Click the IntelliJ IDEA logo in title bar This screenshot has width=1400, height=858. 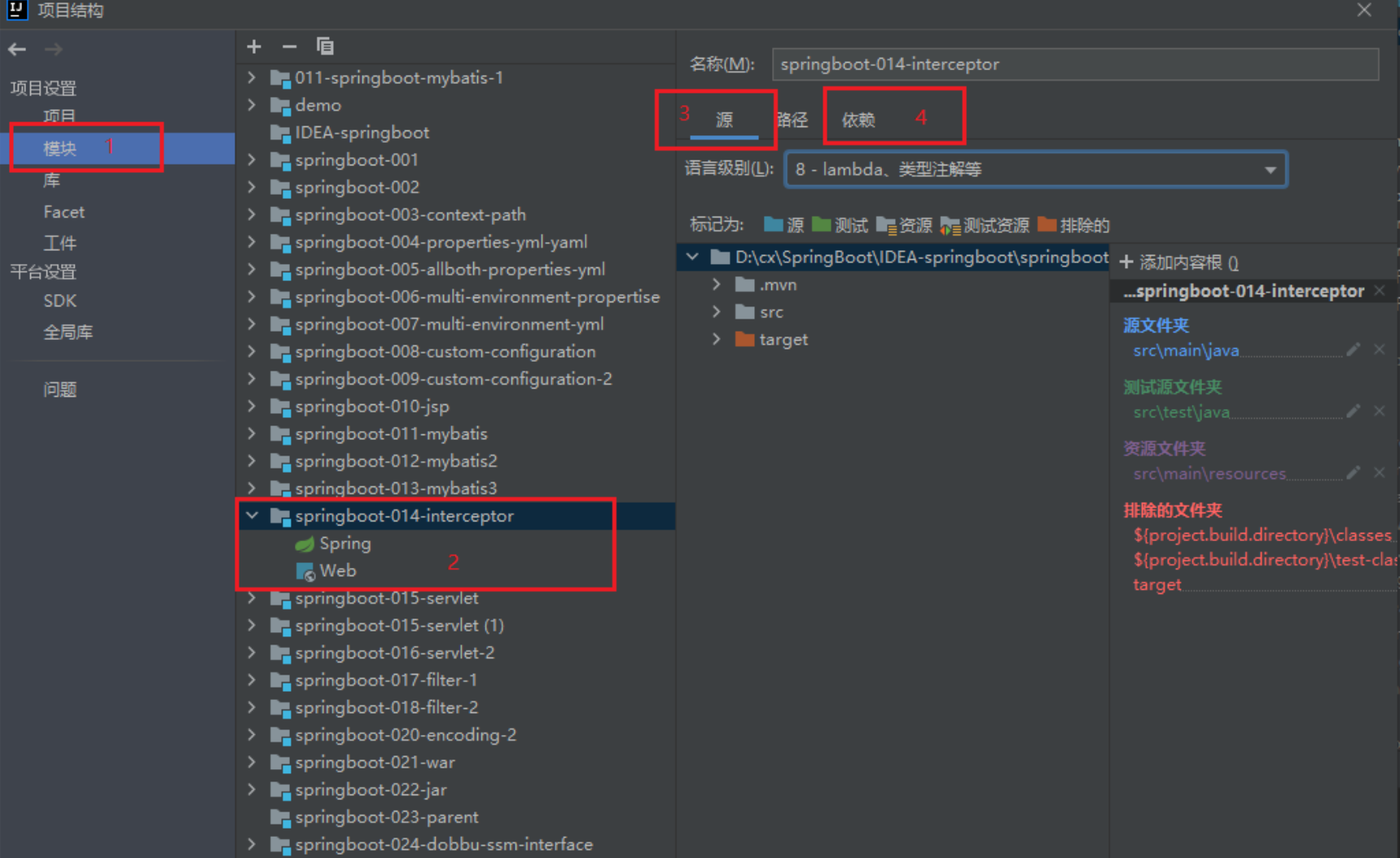click(17, 10)
